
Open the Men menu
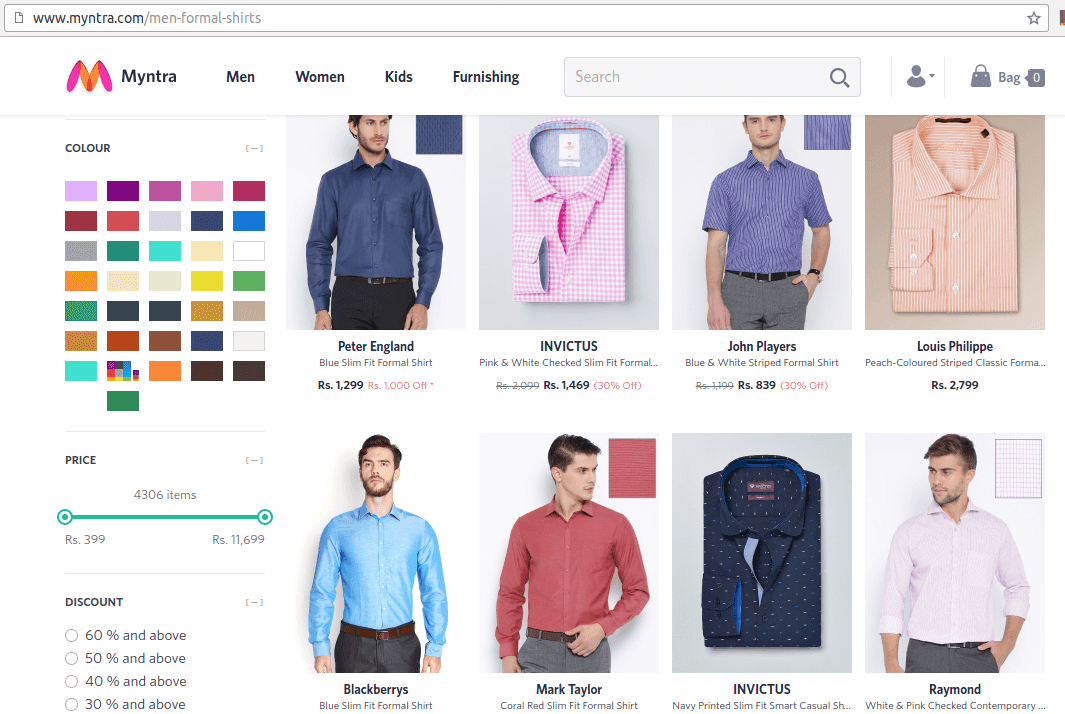point(240,77)
